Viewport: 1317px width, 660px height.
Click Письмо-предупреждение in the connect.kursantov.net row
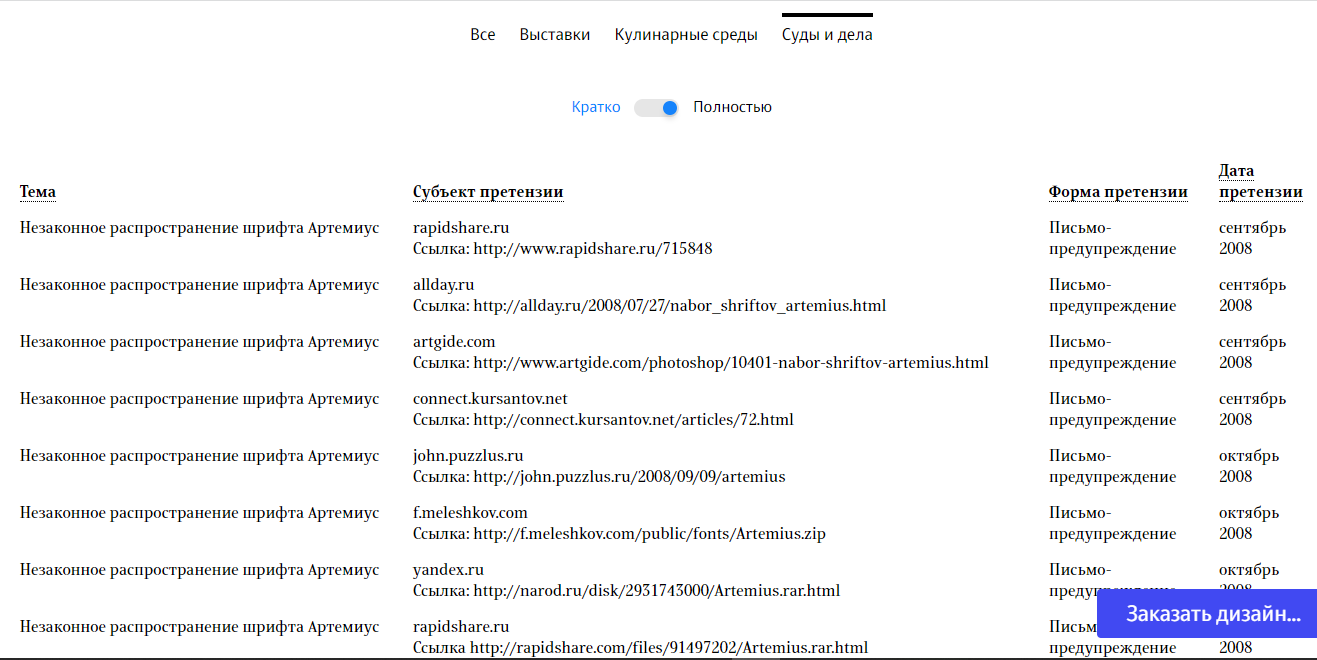pyautogui.click(x=1112, y=409)
